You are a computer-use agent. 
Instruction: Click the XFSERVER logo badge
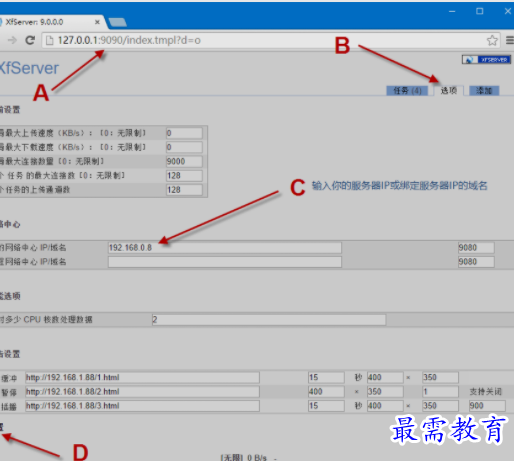point(486,60)
